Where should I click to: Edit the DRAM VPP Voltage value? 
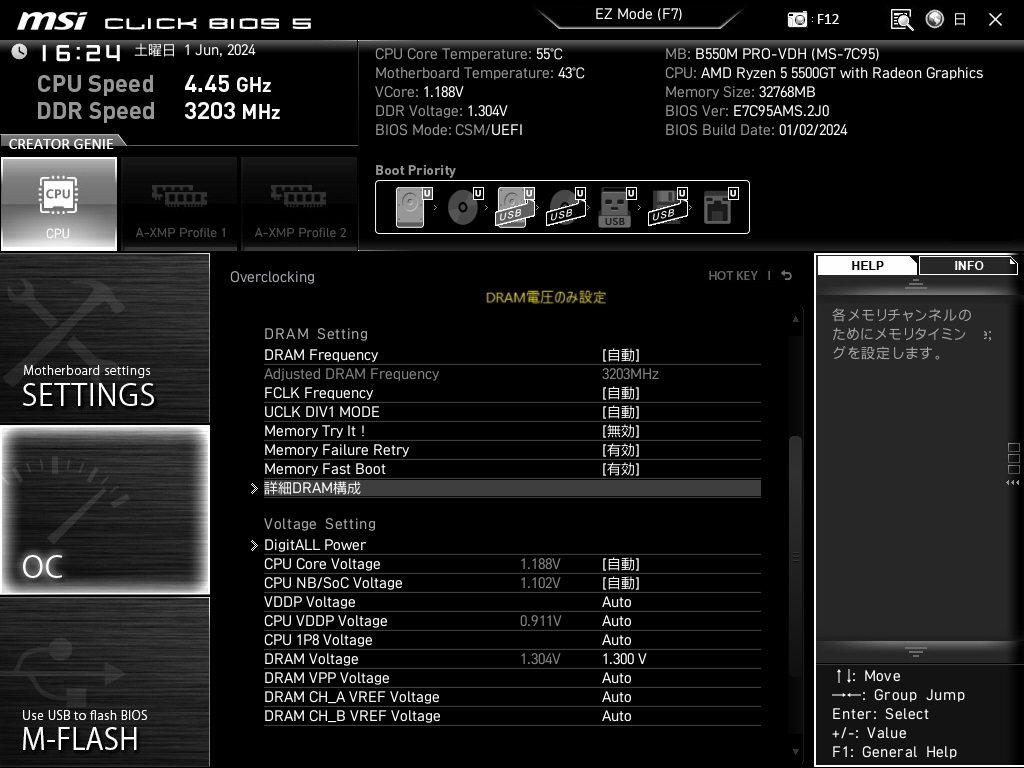(x=616, y=678)
